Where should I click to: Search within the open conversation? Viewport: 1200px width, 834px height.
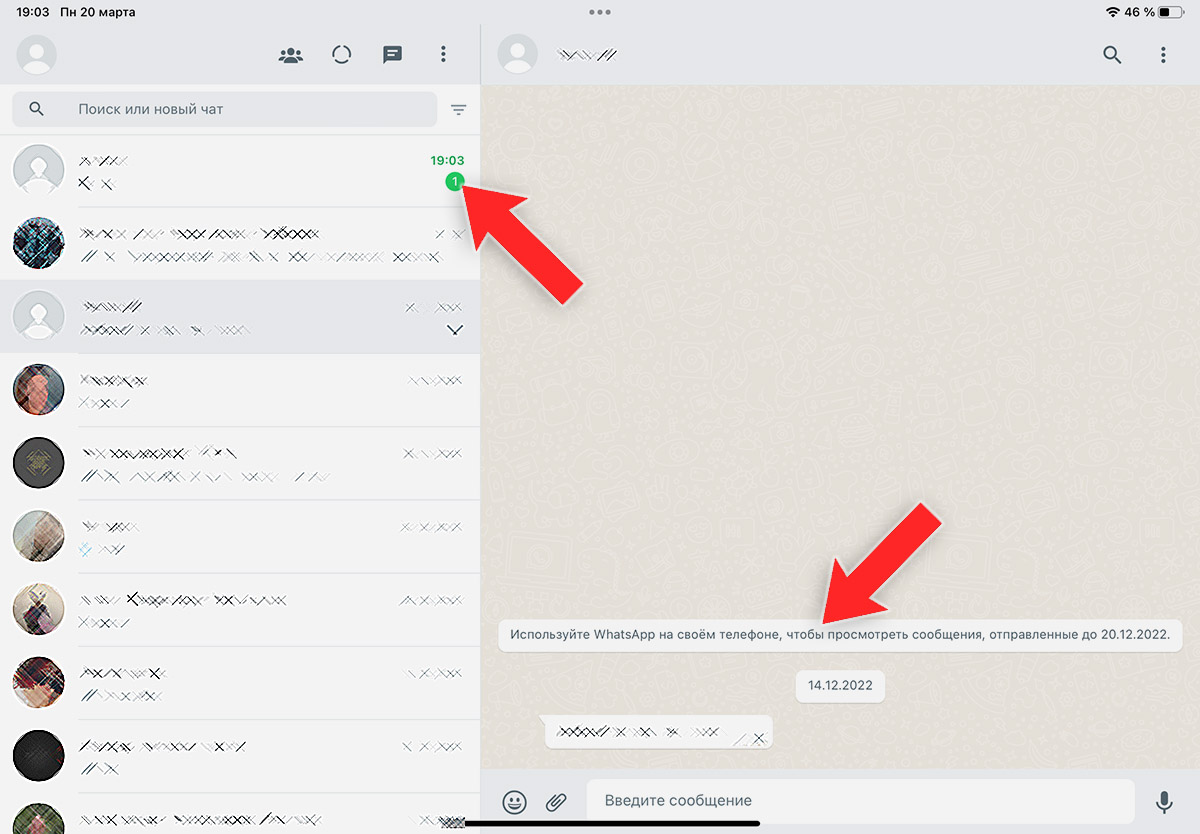point(1112,55)
